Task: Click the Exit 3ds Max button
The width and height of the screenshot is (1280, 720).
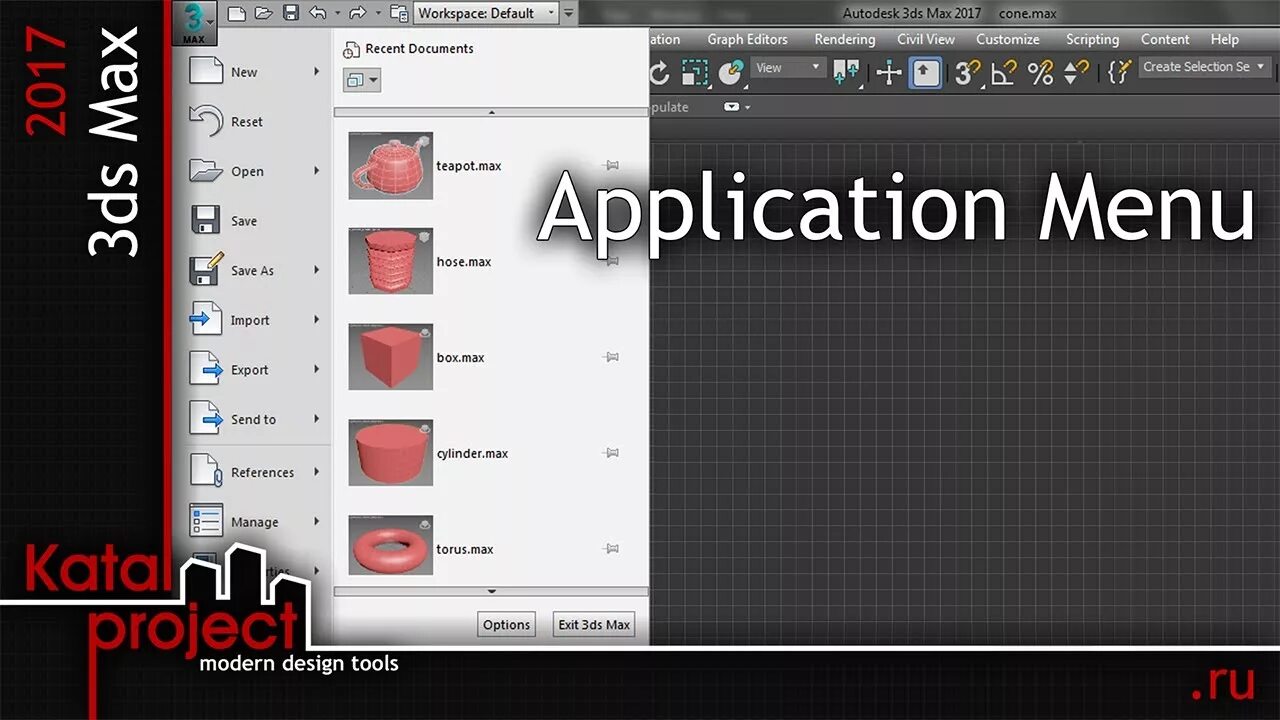Action: click(594, 625)
